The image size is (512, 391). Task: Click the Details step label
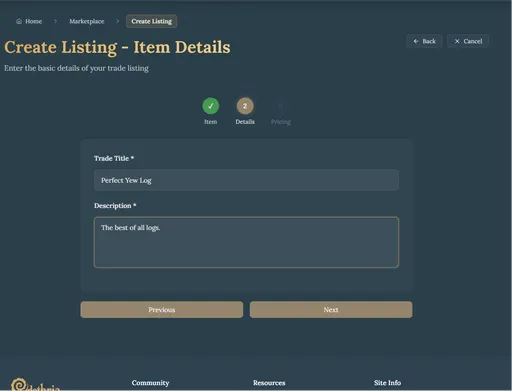(245, 122)
